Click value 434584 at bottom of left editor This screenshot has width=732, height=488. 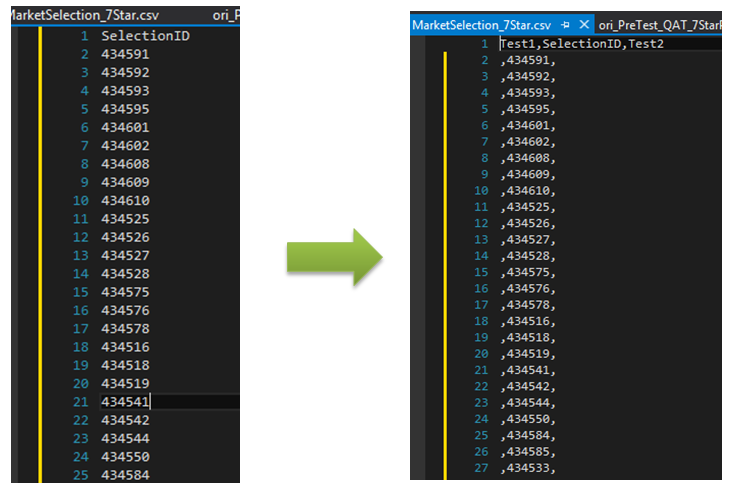125,474
